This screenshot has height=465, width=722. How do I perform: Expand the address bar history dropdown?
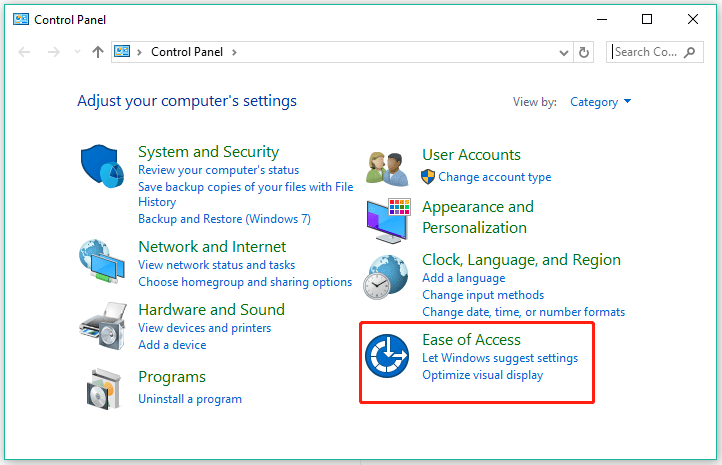coord(564,52)
